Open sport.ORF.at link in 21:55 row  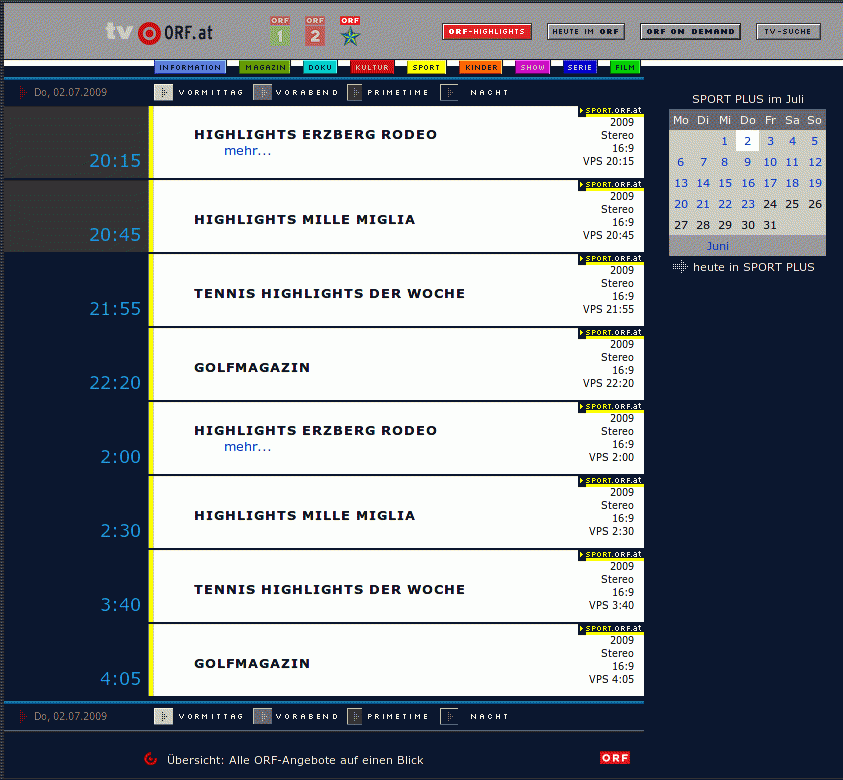coord(611,259)
